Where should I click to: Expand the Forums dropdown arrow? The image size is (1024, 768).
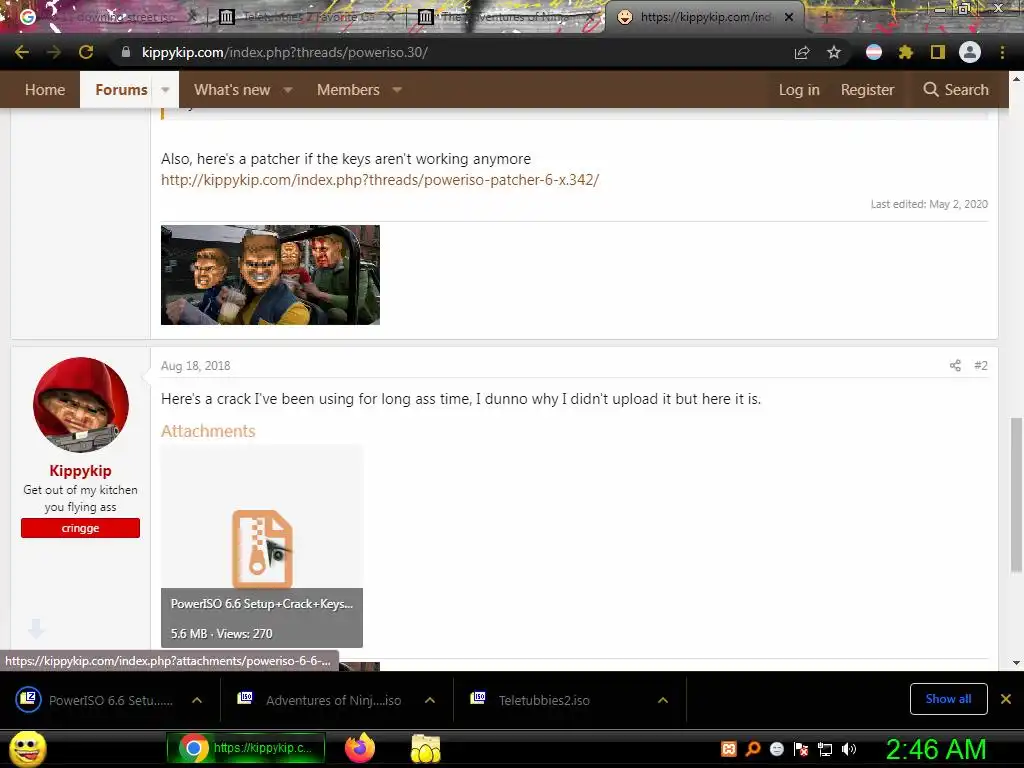coord(165,89)
